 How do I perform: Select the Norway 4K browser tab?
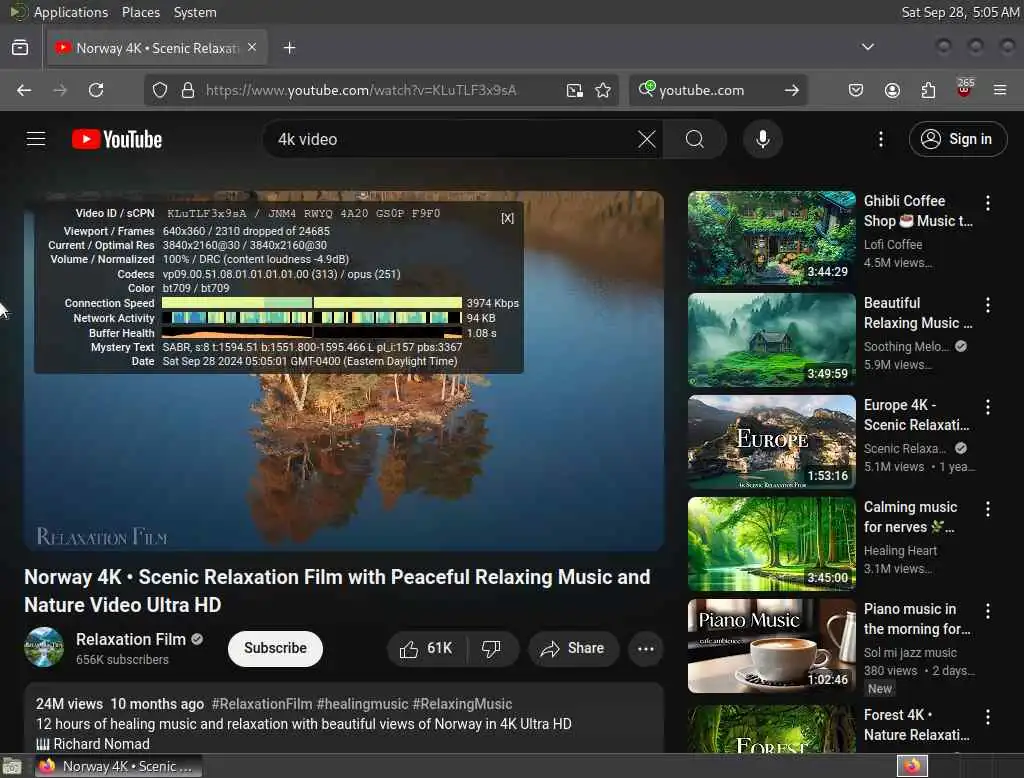[x=157, y=48]
